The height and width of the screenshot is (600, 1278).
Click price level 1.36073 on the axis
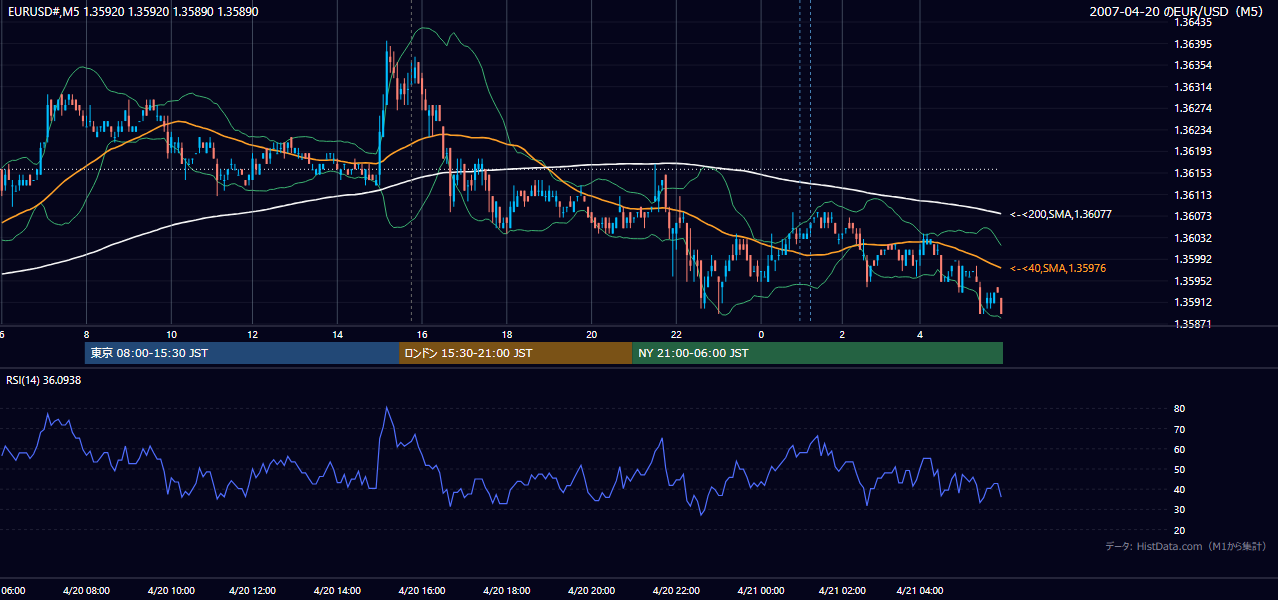[1194, 216]
